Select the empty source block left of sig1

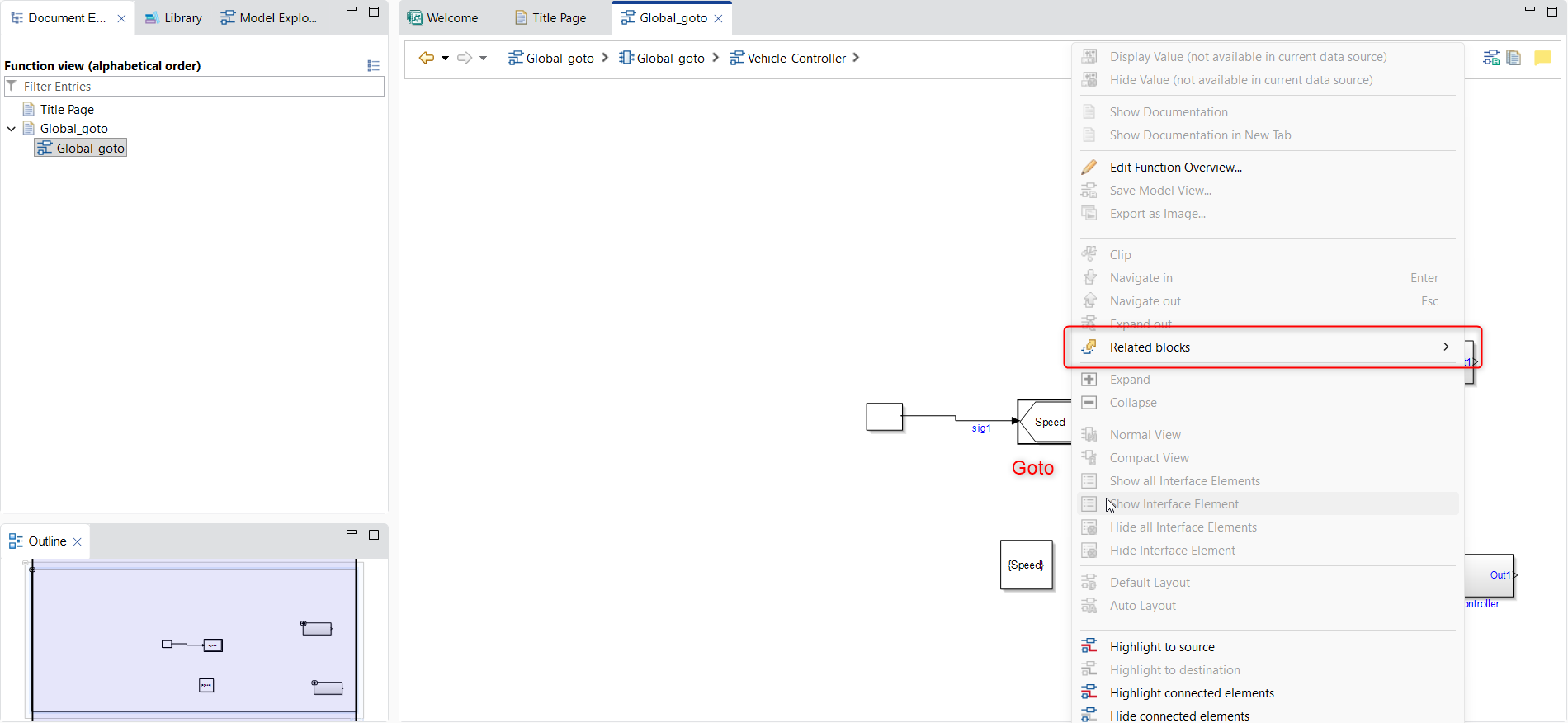tap(885, 417)
